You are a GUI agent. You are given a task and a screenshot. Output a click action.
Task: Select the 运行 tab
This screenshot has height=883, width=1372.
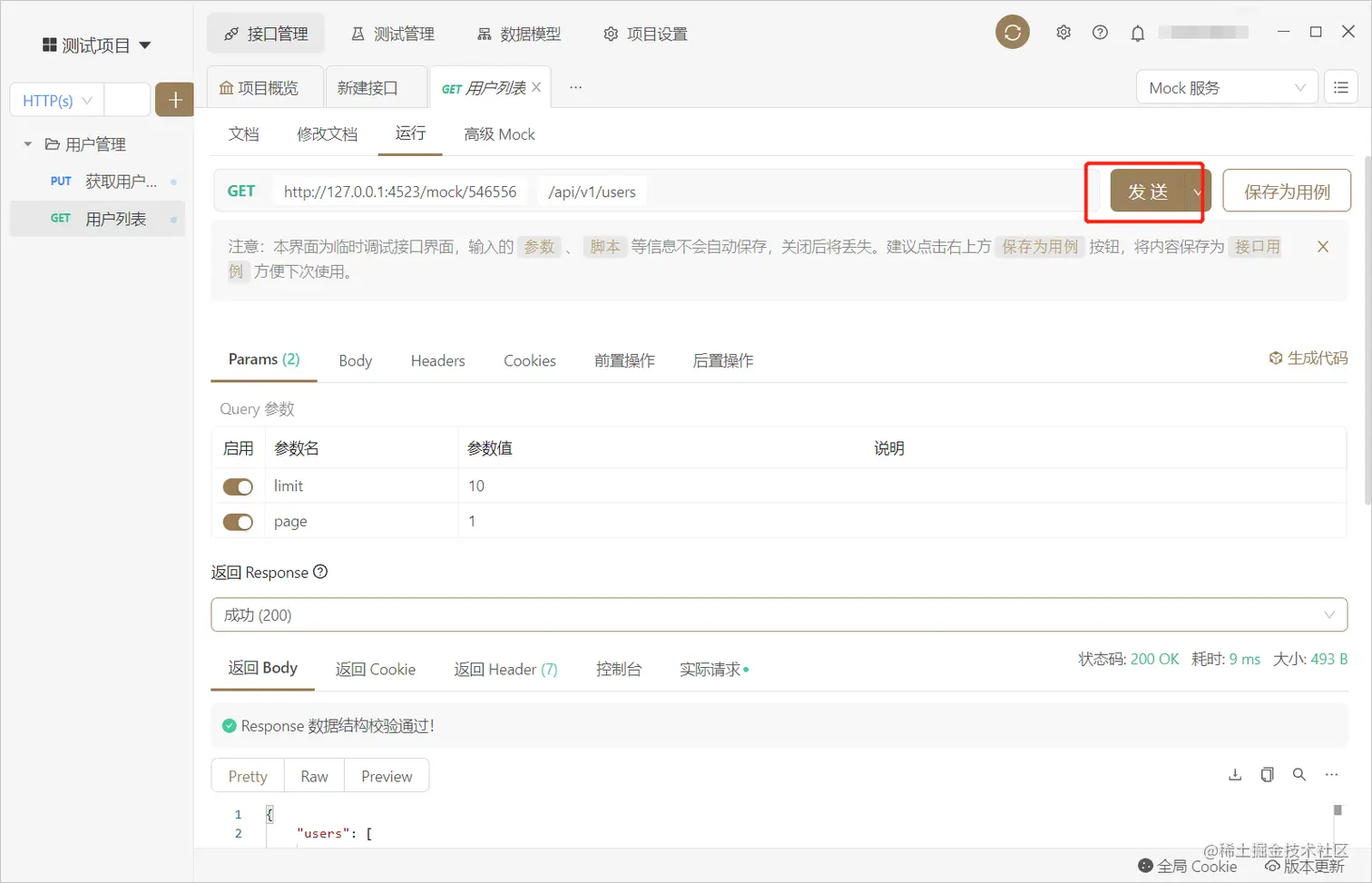[x=410, y=133]
